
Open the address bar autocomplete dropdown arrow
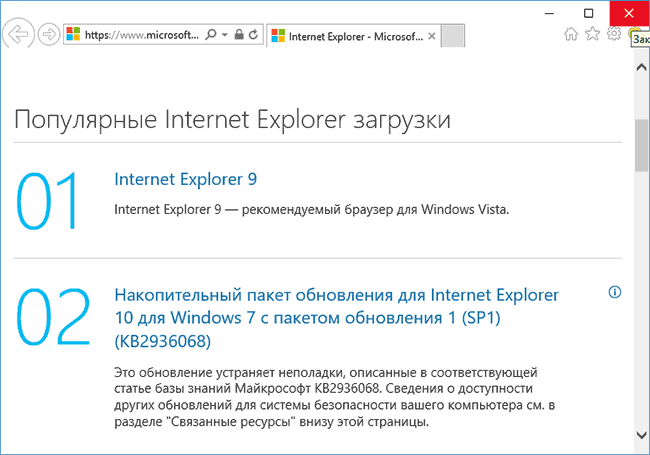[x=225, y=34]
